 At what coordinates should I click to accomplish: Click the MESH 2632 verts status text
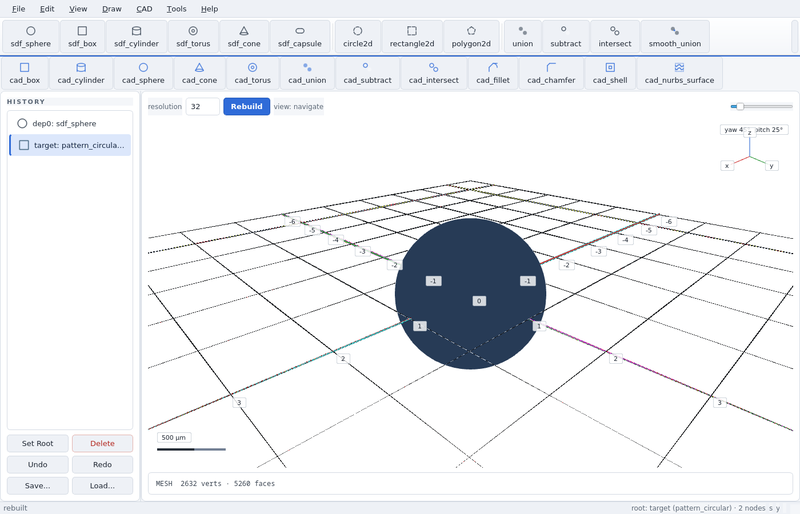coord(215,483)
